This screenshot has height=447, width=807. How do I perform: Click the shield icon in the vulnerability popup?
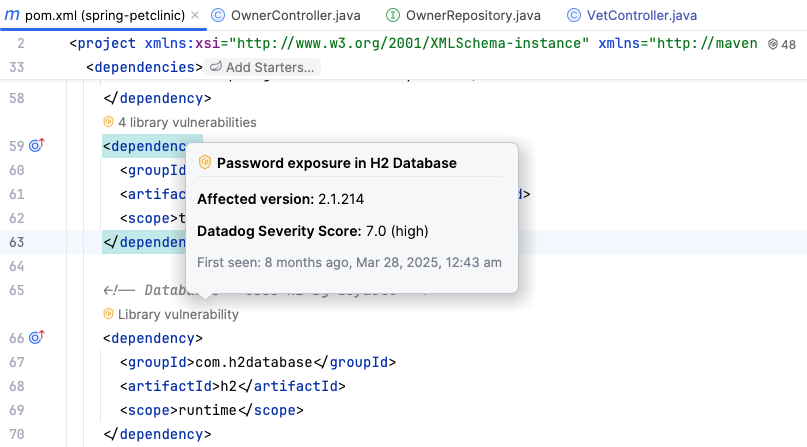tap(205, 163)
